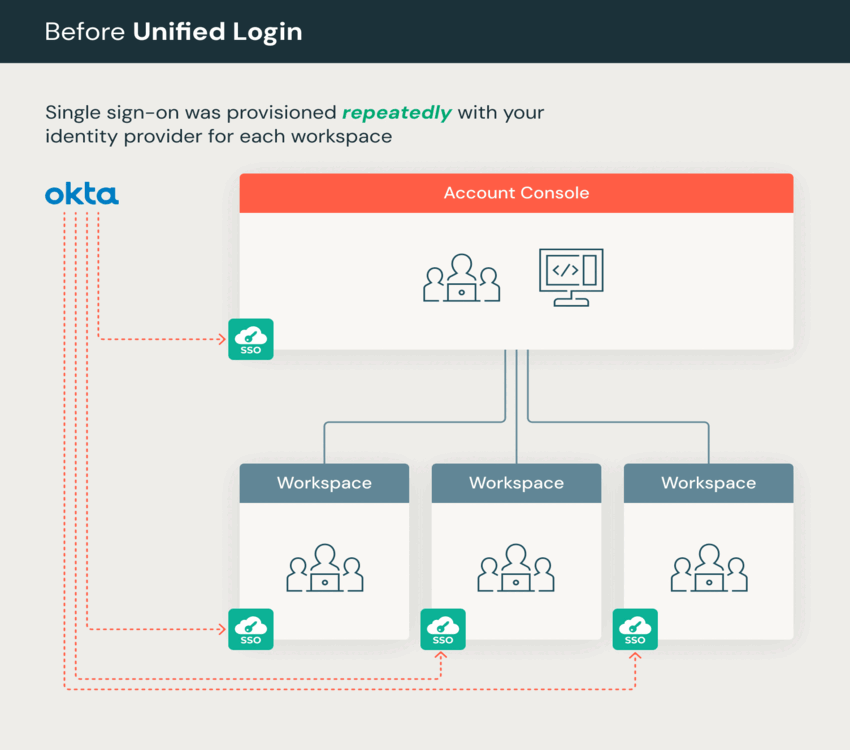Click the Okta logo

tap(82, 195)
